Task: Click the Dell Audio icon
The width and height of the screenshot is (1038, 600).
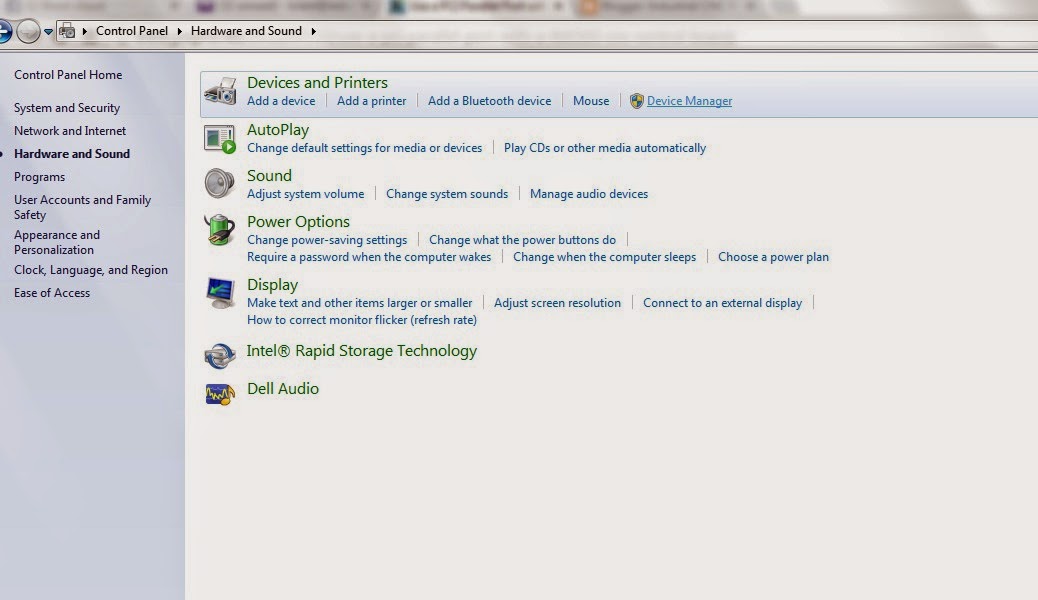Action: point(220,395)
